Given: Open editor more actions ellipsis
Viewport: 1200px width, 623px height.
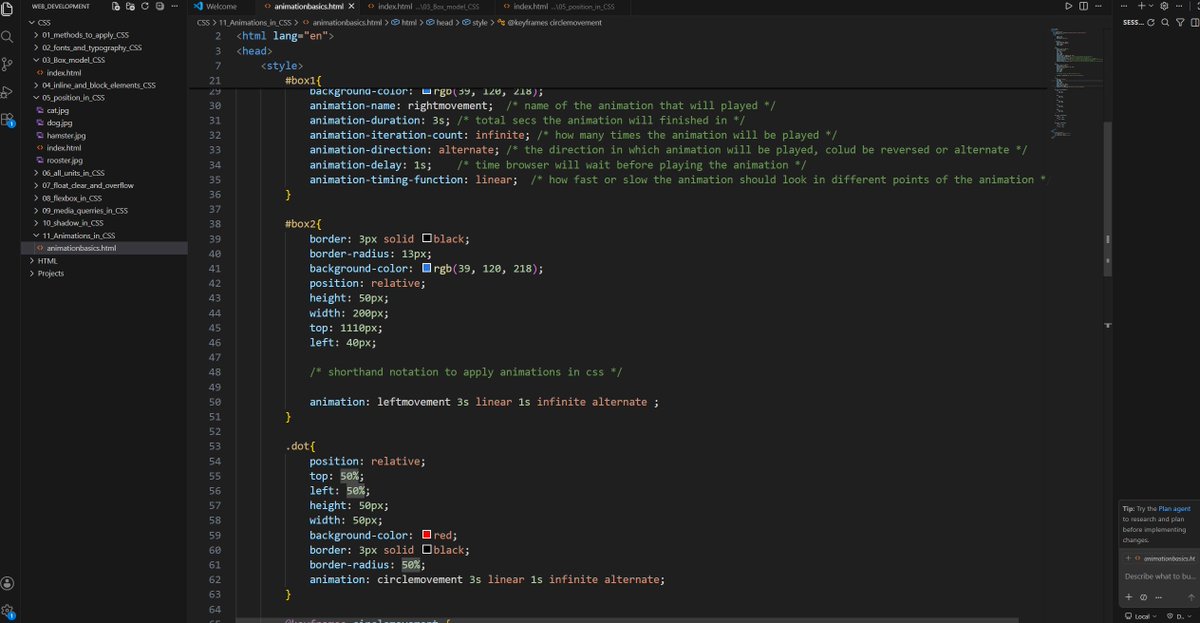Looking at the screenshot, I should pos(1097,6).
